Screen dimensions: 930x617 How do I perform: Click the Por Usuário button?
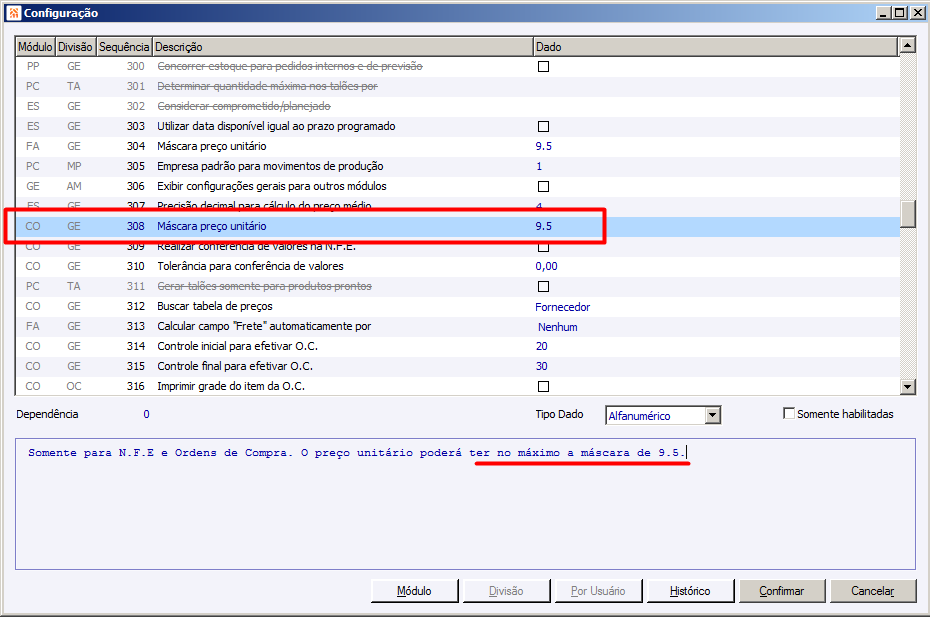[x=598, y=591]
